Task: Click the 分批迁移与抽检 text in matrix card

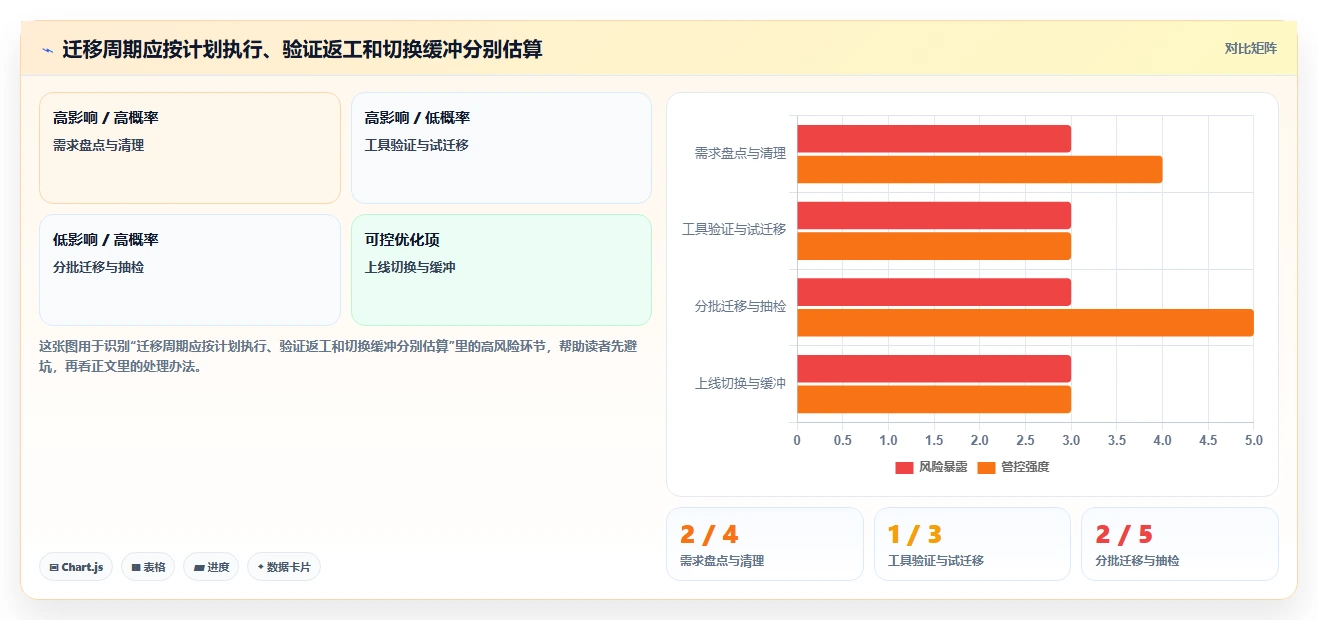Action: (x=99, y=268)
